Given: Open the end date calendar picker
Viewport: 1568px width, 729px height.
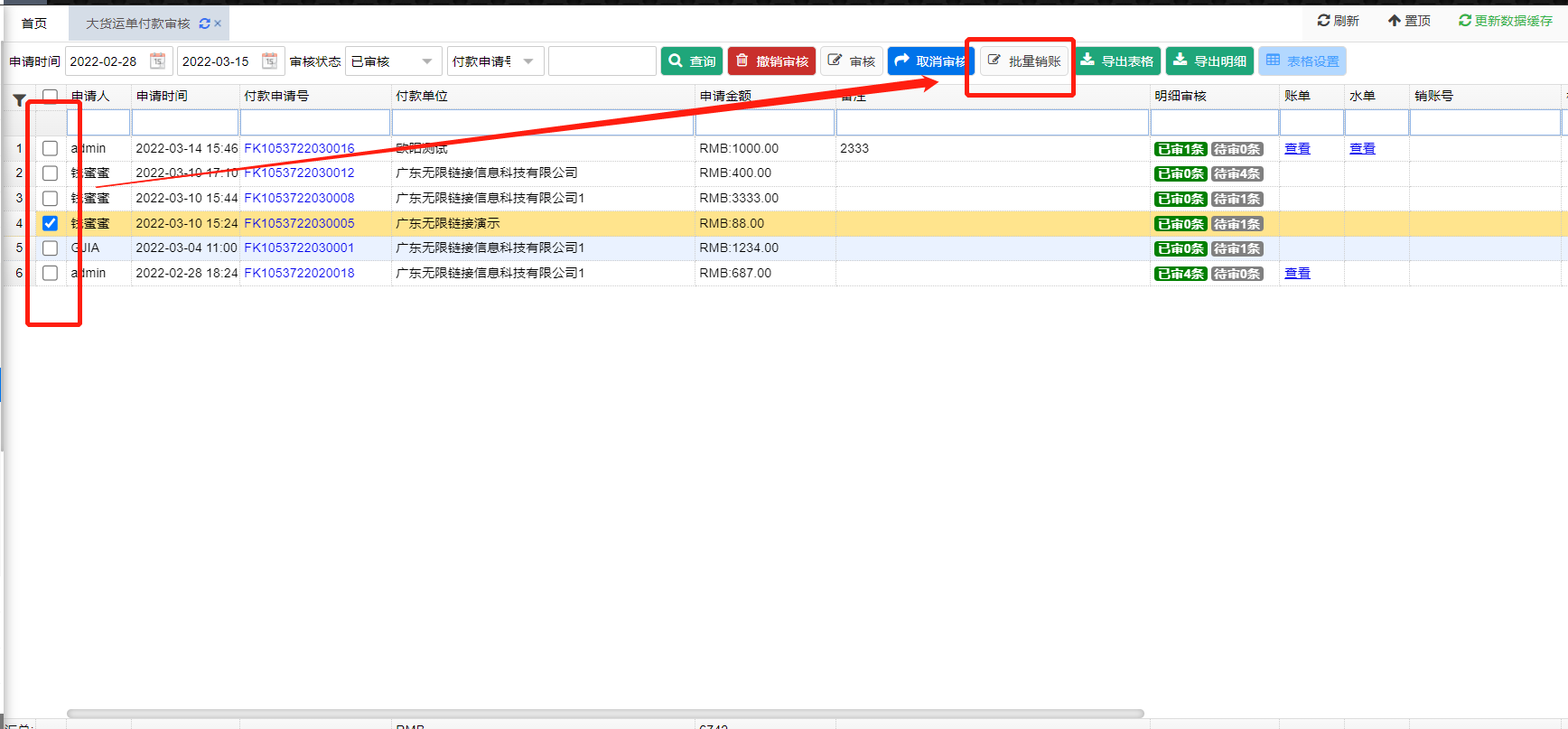Looking at the screenshot, I should (x=269, y=61).
